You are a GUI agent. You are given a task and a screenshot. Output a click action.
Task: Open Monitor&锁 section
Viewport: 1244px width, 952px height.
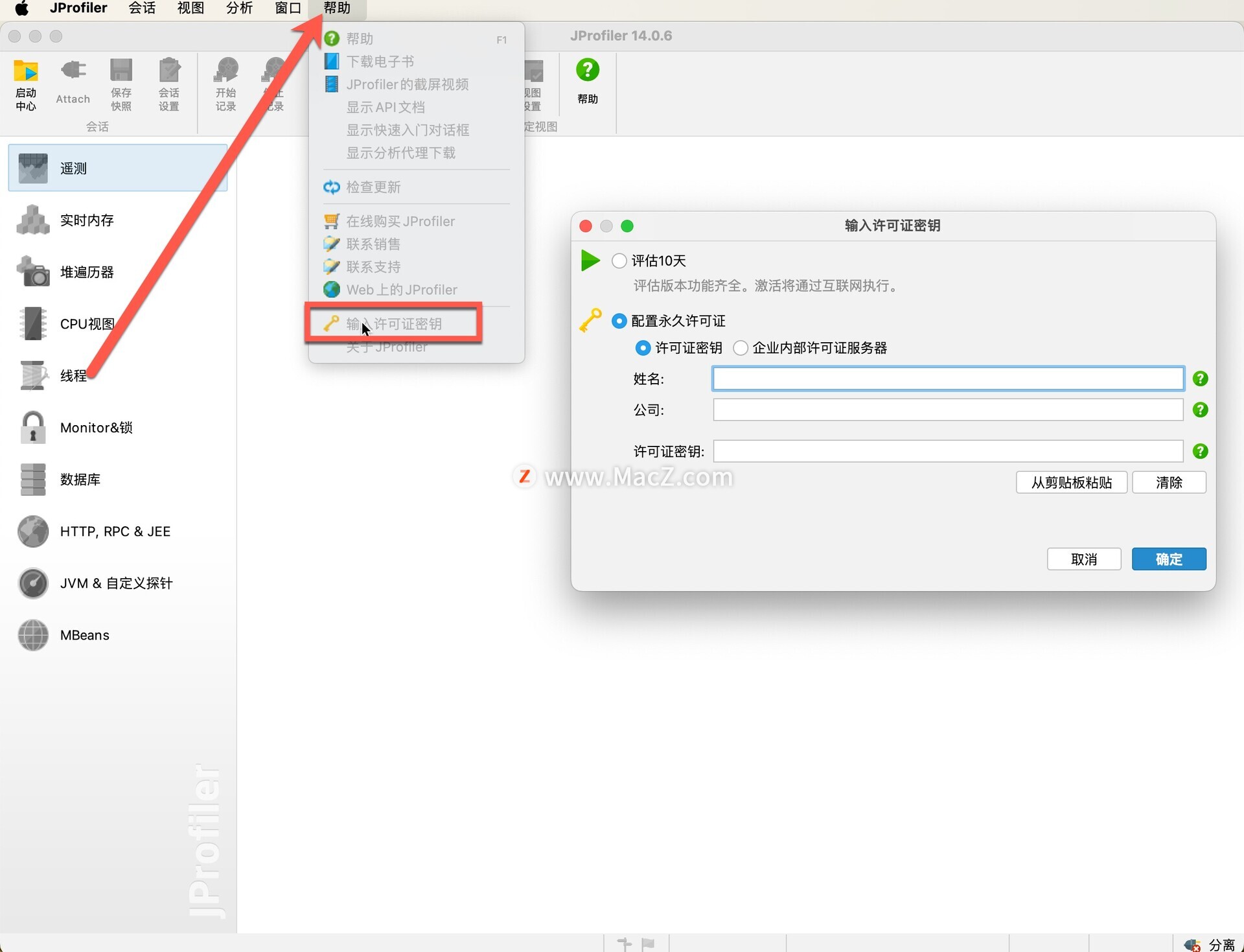coord(117,428)
